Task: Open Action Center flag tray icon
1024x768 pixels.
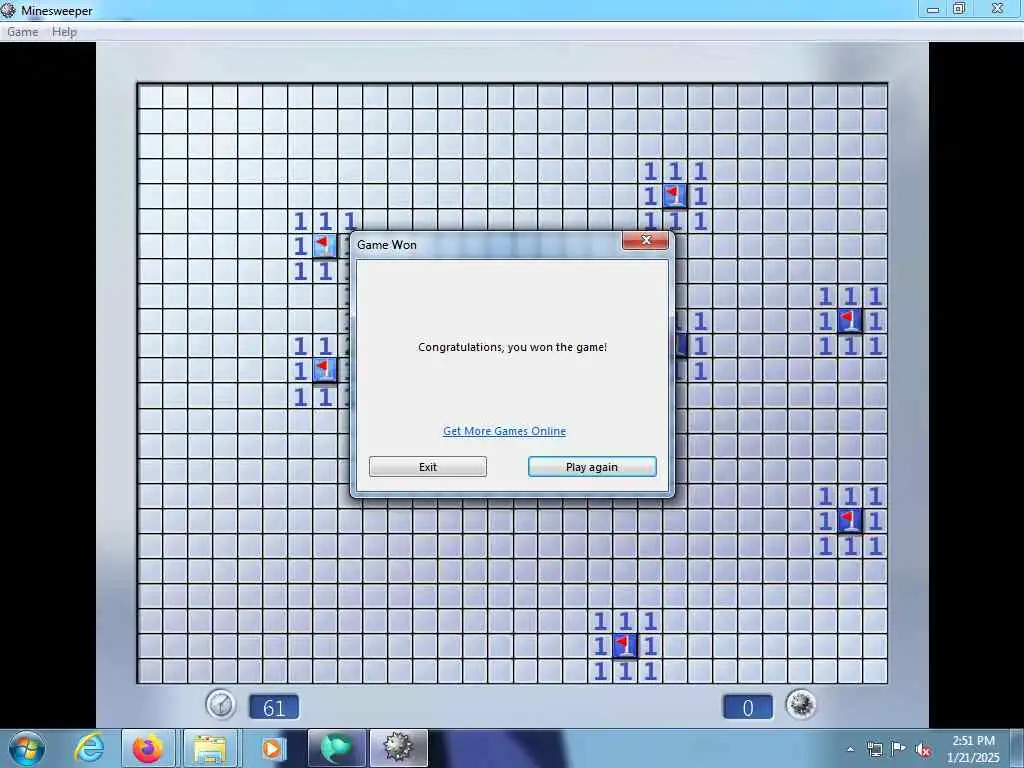Action: point(899,749)
